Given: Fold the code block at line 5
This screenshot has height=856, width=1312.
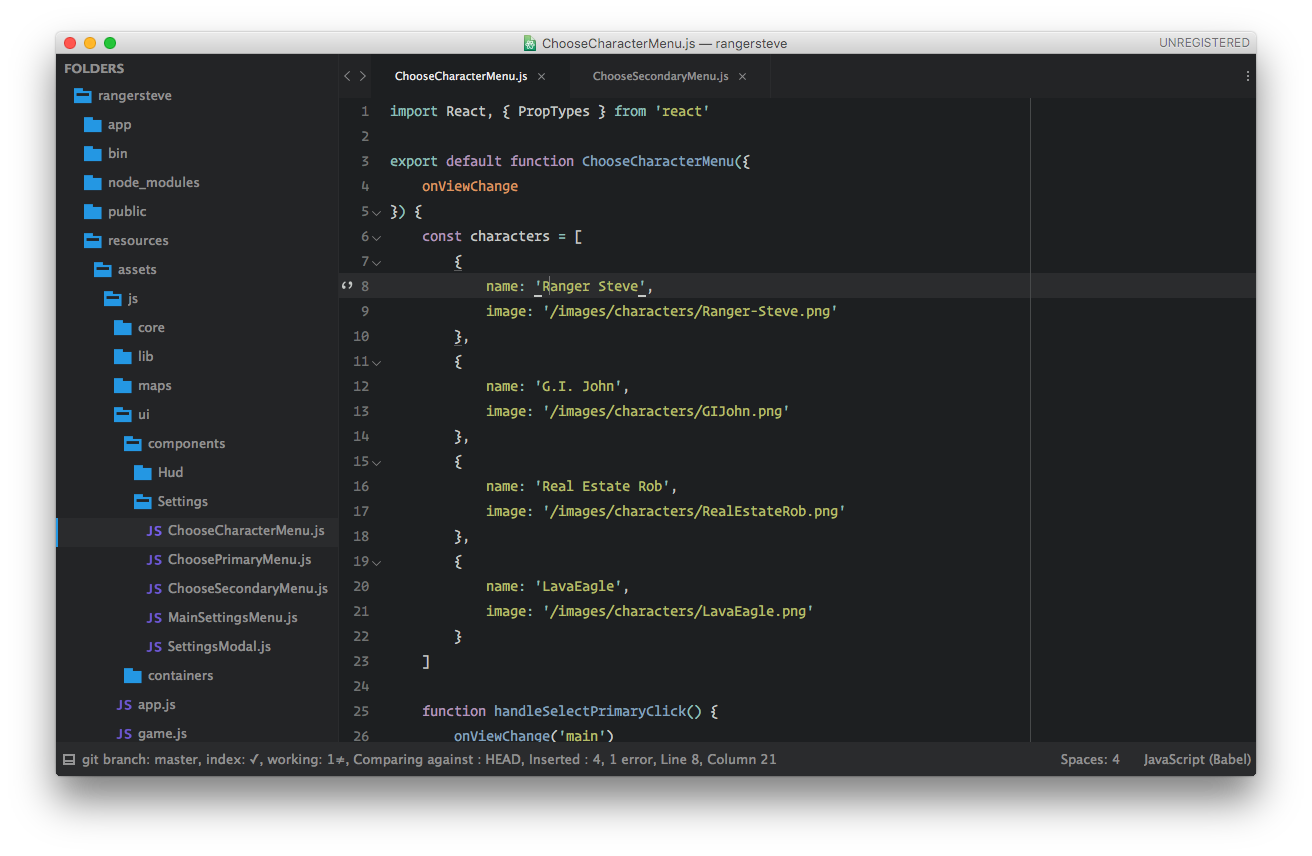Looking at the screenshot, I should click(377, 212).
